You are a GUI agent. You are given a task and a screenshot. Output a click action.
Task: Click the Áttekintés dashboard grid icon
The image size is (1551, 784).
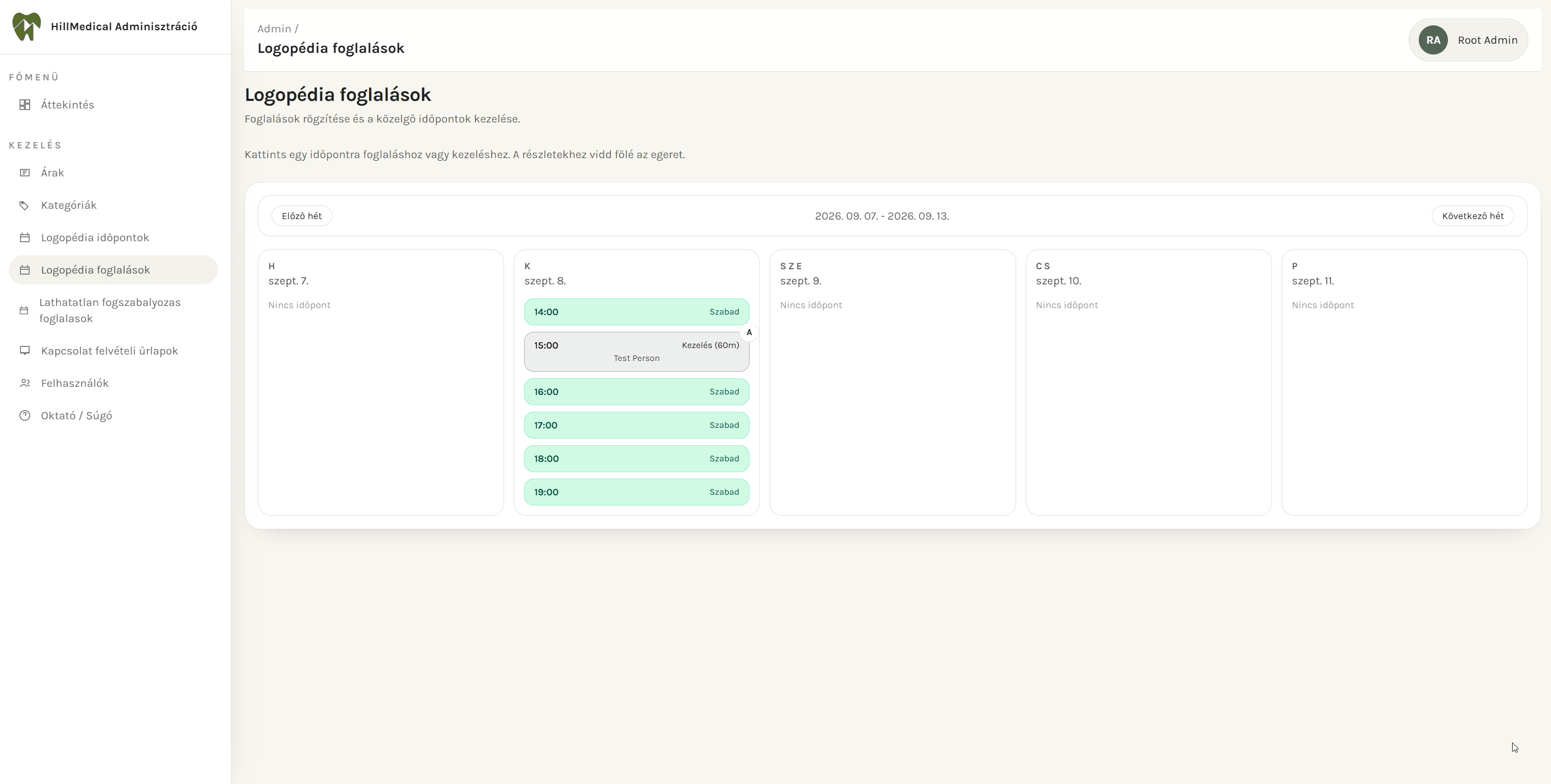coord(25,105)
